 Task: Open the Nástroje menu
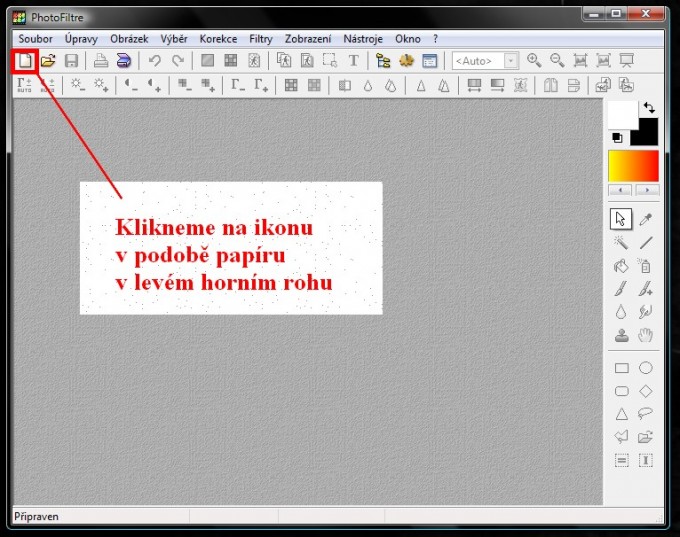pos(363,39)
